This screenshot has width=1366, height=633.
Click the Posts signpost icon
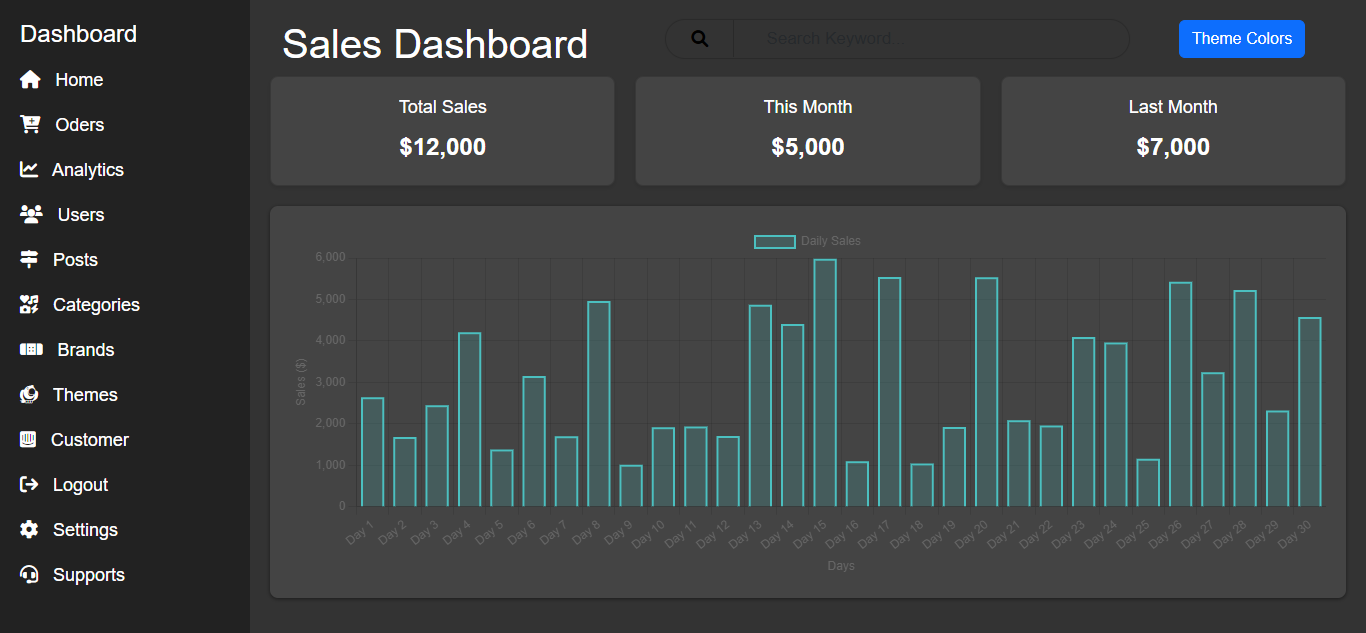29,260
